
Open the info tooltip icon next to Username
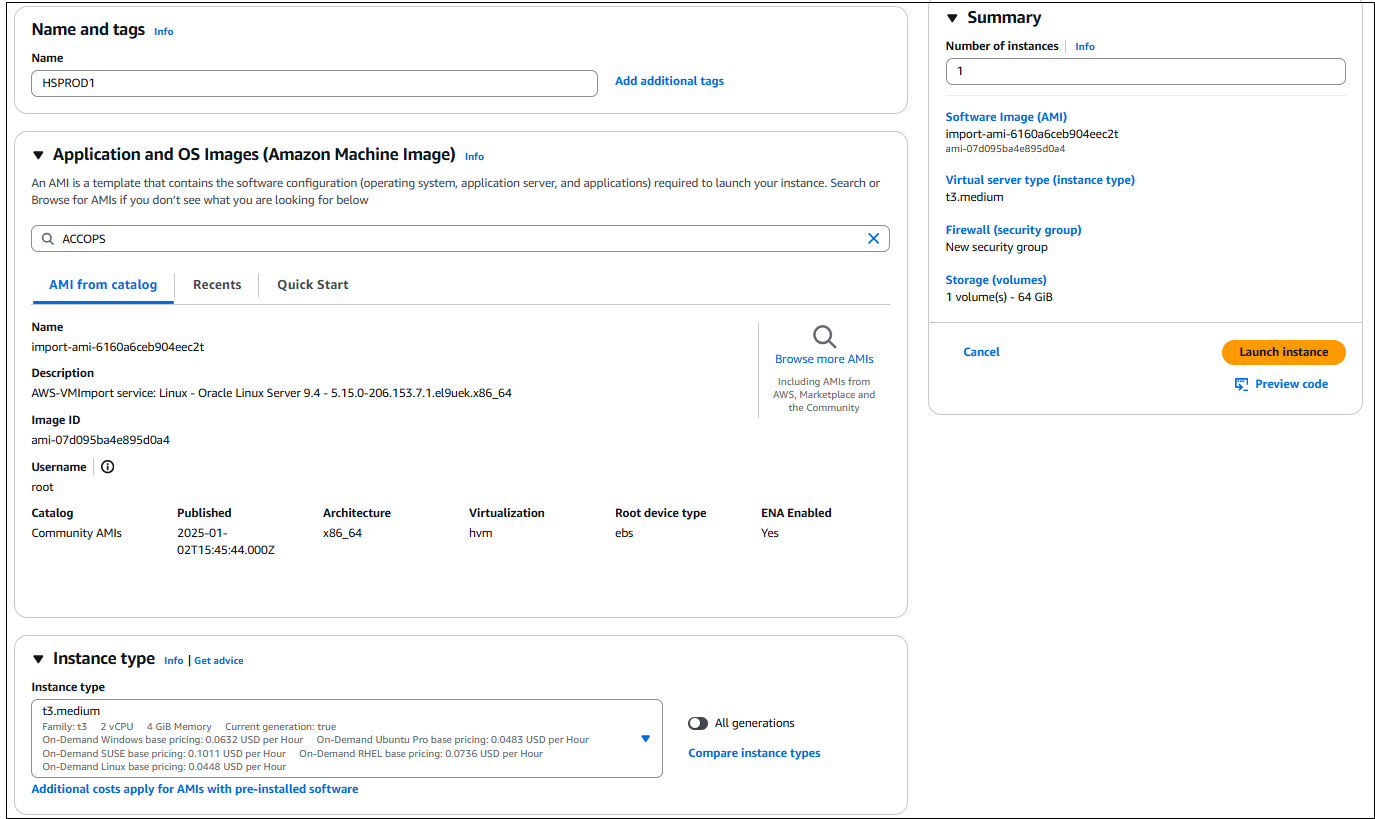pos(107,466)
